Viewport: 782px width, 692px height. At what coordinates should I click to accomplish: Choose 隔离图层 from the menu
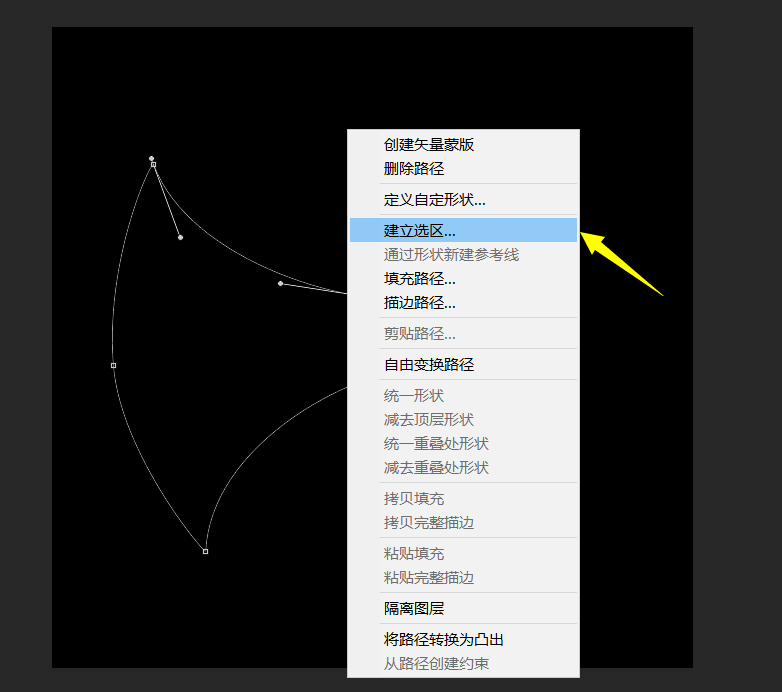(463, 608)
